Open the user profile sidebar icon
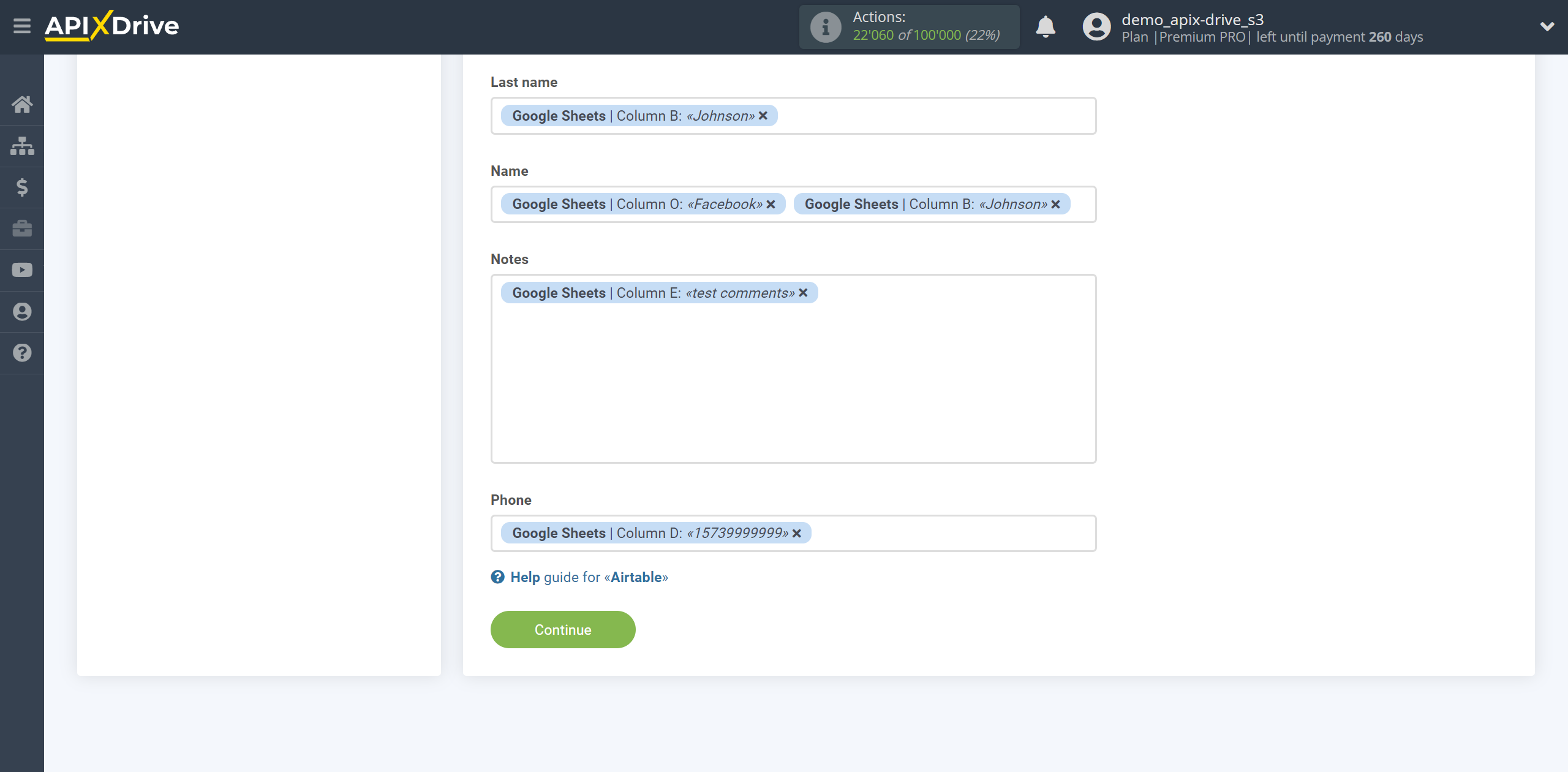This screenshot has height=772, width=1568. pos(22,311)
